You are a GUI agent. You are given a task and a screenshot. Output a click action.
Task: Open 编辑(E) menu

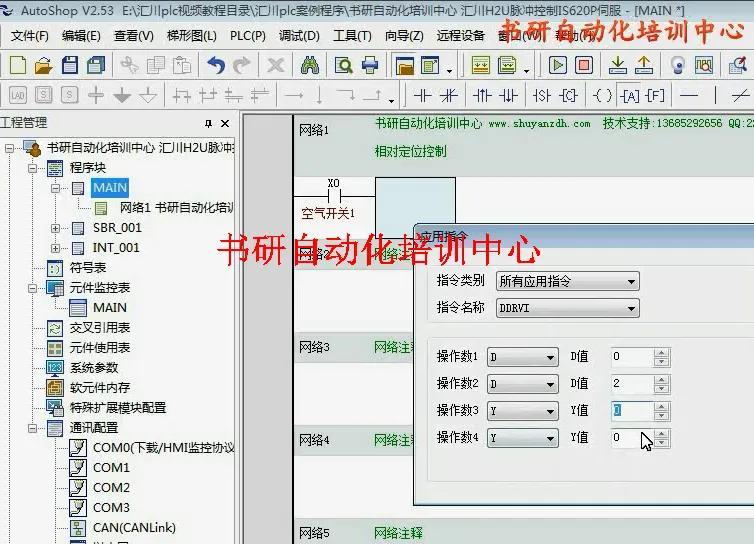click(81, 36)
